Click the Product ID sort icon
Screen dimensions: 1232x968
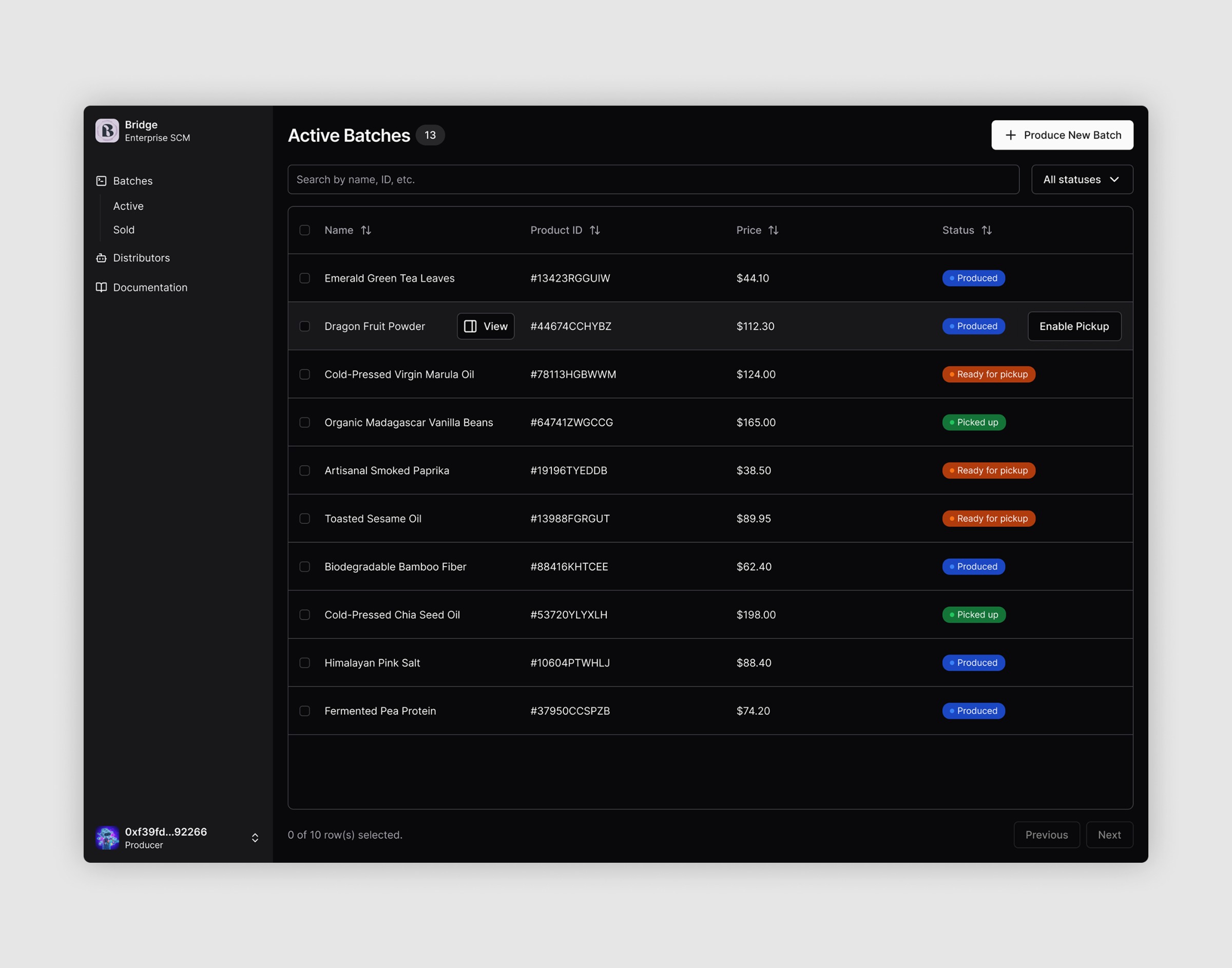click(595, 230)
